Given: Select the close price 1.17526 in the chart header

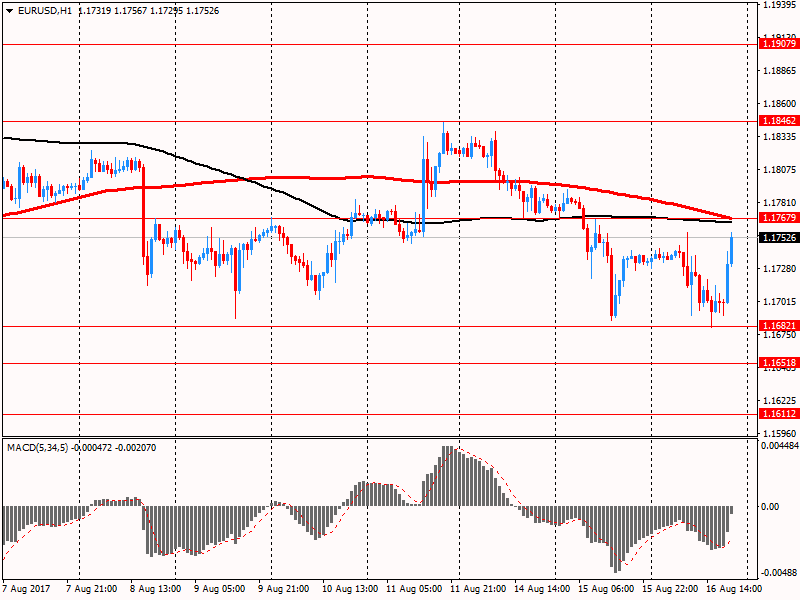Looking at the screenshot, I should [203, 11].
